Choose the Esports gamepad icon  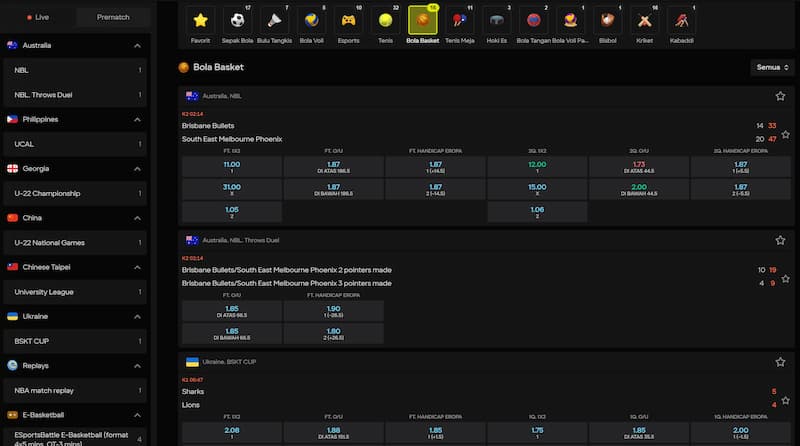tap(349, 20)
